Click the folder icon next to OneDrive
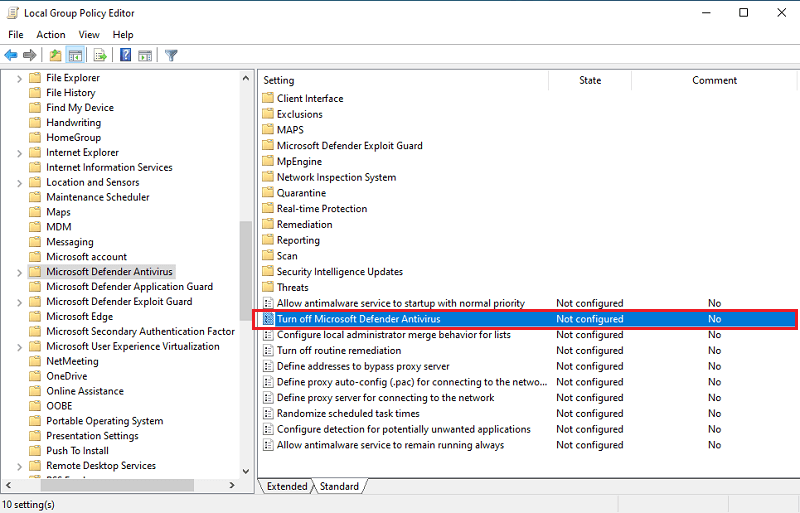This screenshot has width=800, height=513. [x=35, y=376]
